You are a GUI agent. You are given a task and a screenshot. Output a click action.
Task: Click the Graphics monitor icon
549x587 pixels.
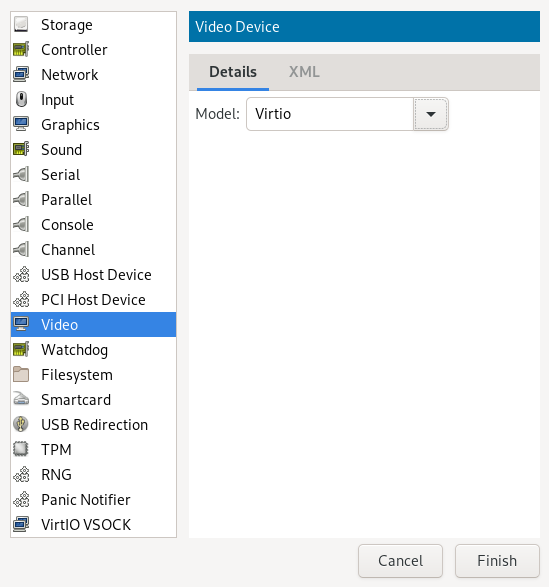point(21,124)
